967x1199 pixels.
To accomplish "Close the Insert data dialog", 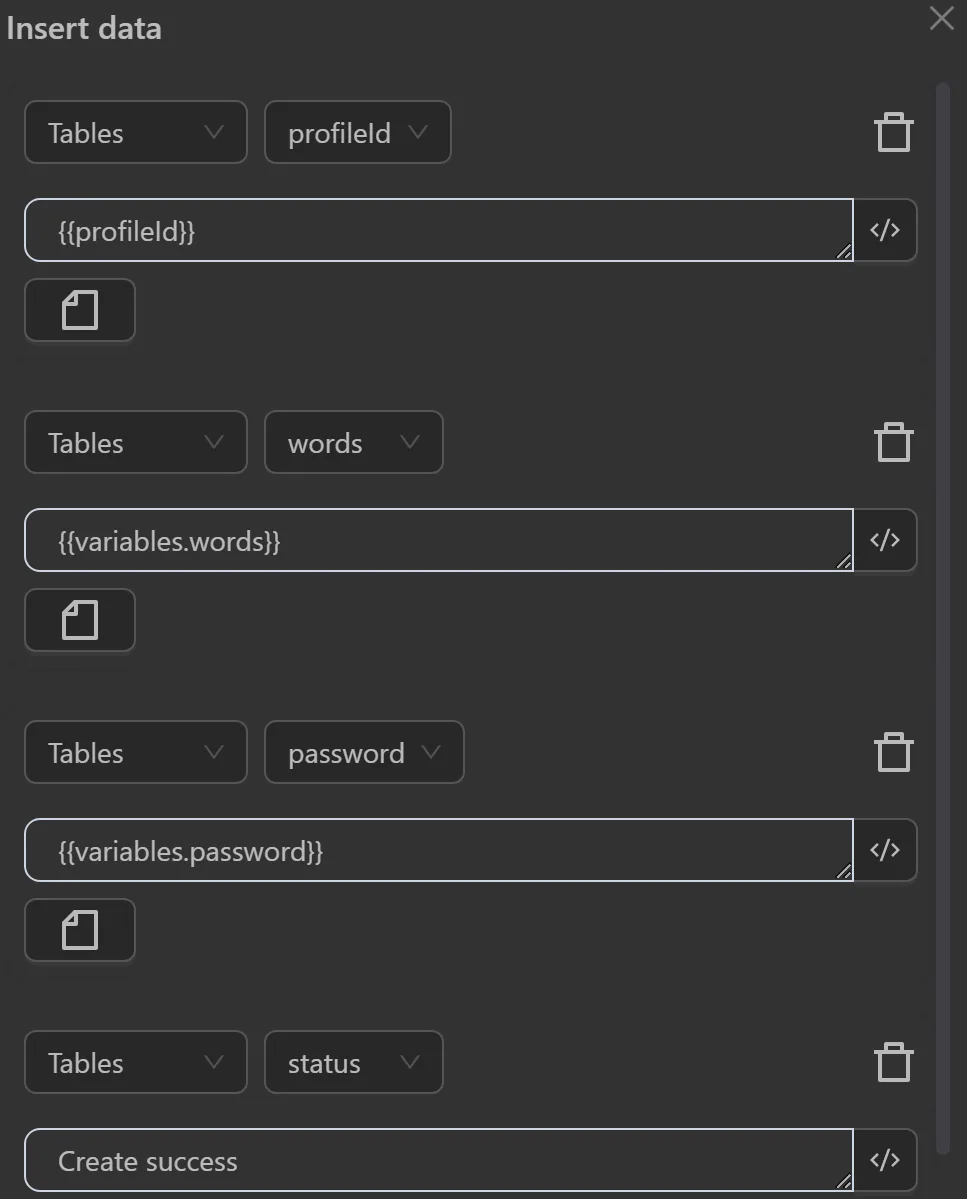I will click(x=941, y=18).
